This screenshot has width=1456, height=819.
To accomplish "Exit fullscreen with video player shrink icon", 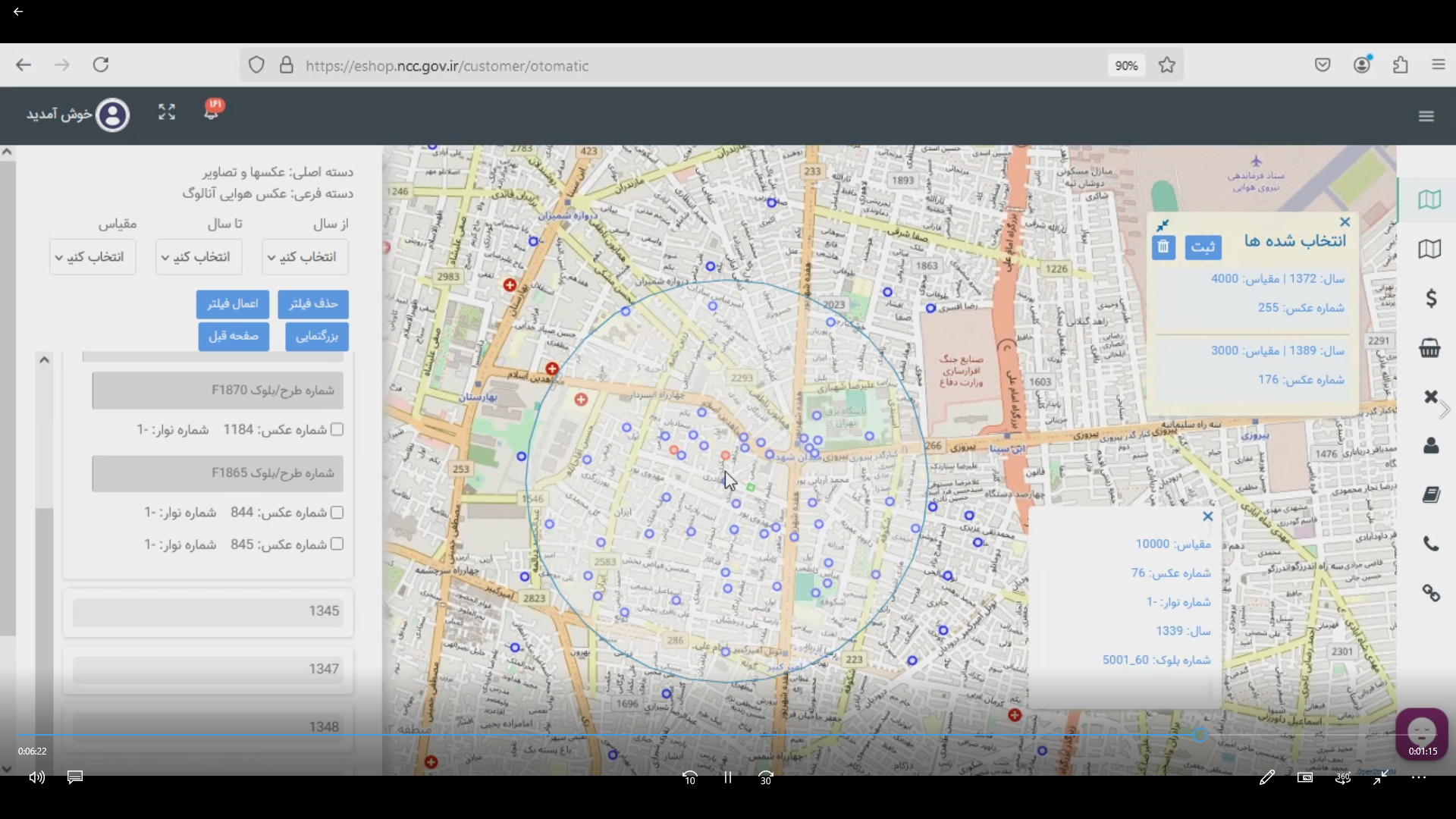I will click(1381, 777).
